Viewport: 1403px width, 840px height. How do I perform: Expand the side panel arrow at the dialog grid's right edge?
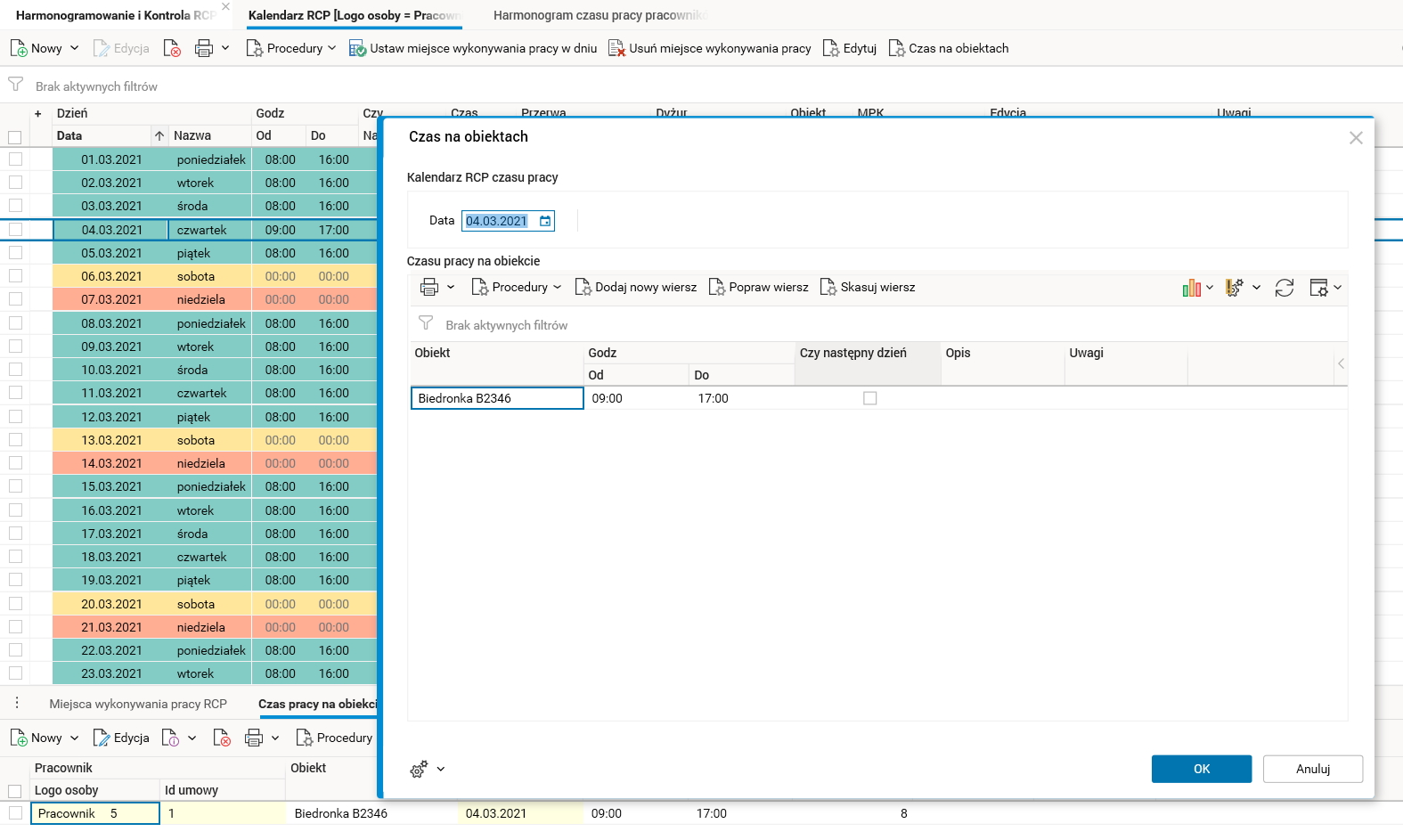point(1341,363)
